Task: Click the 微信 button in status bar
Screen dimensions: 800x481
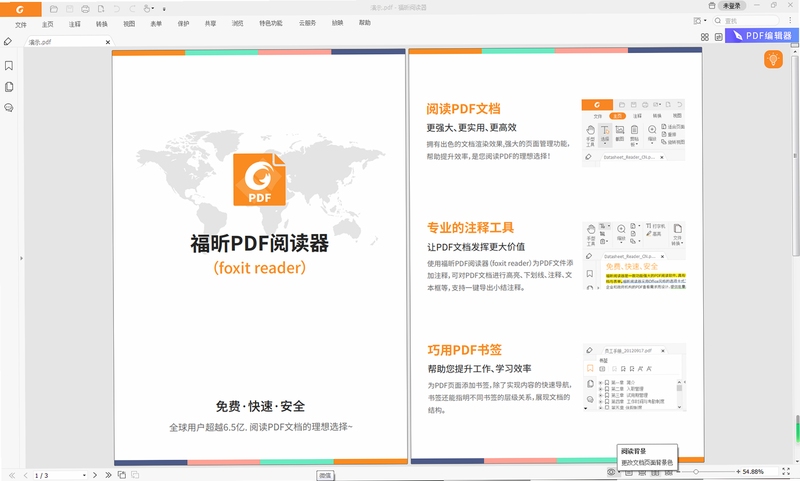Action: point(325,475)
